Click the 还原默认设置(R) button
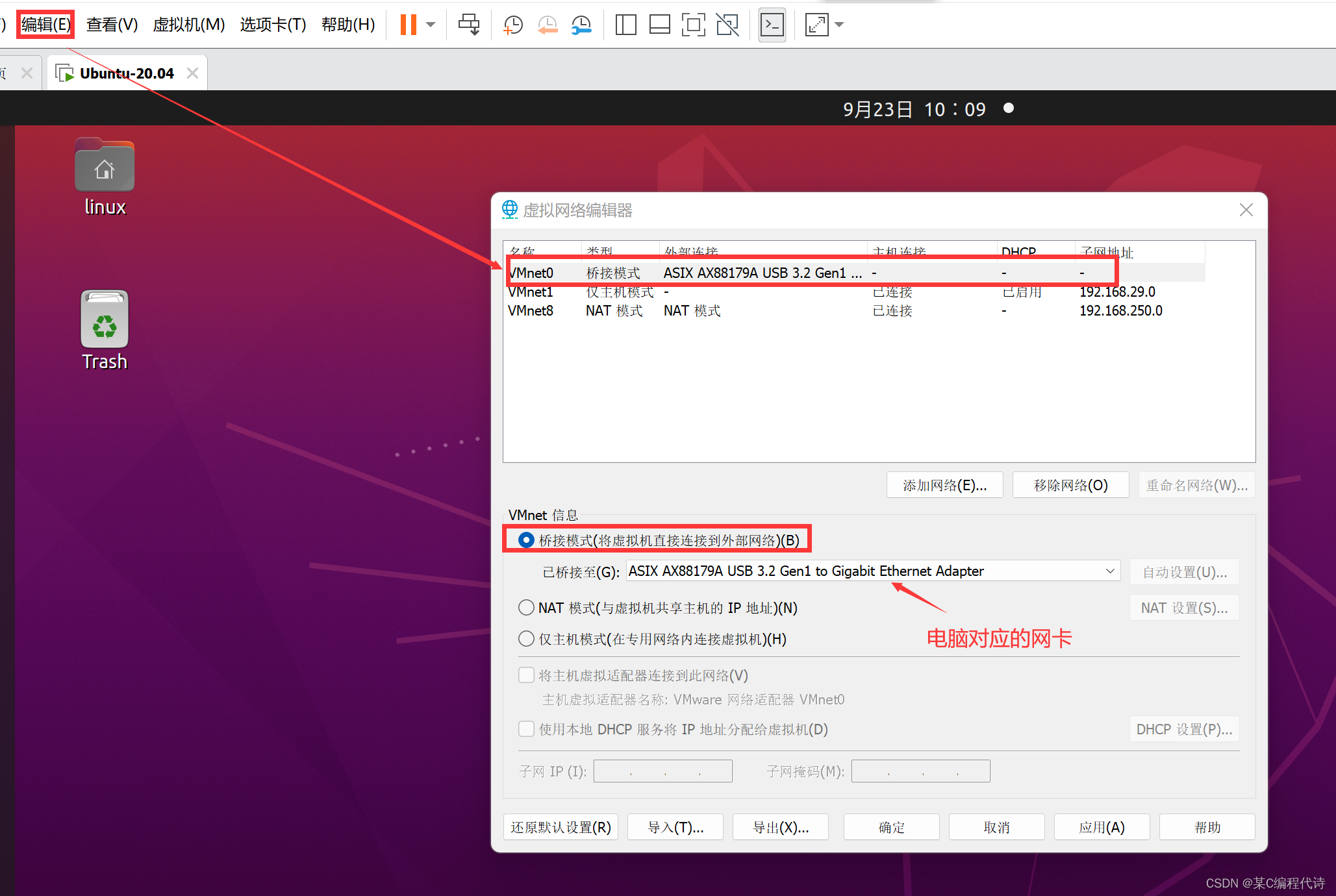Image resolution: width=1336 pixels, height=896 pixels. [560, 827]
